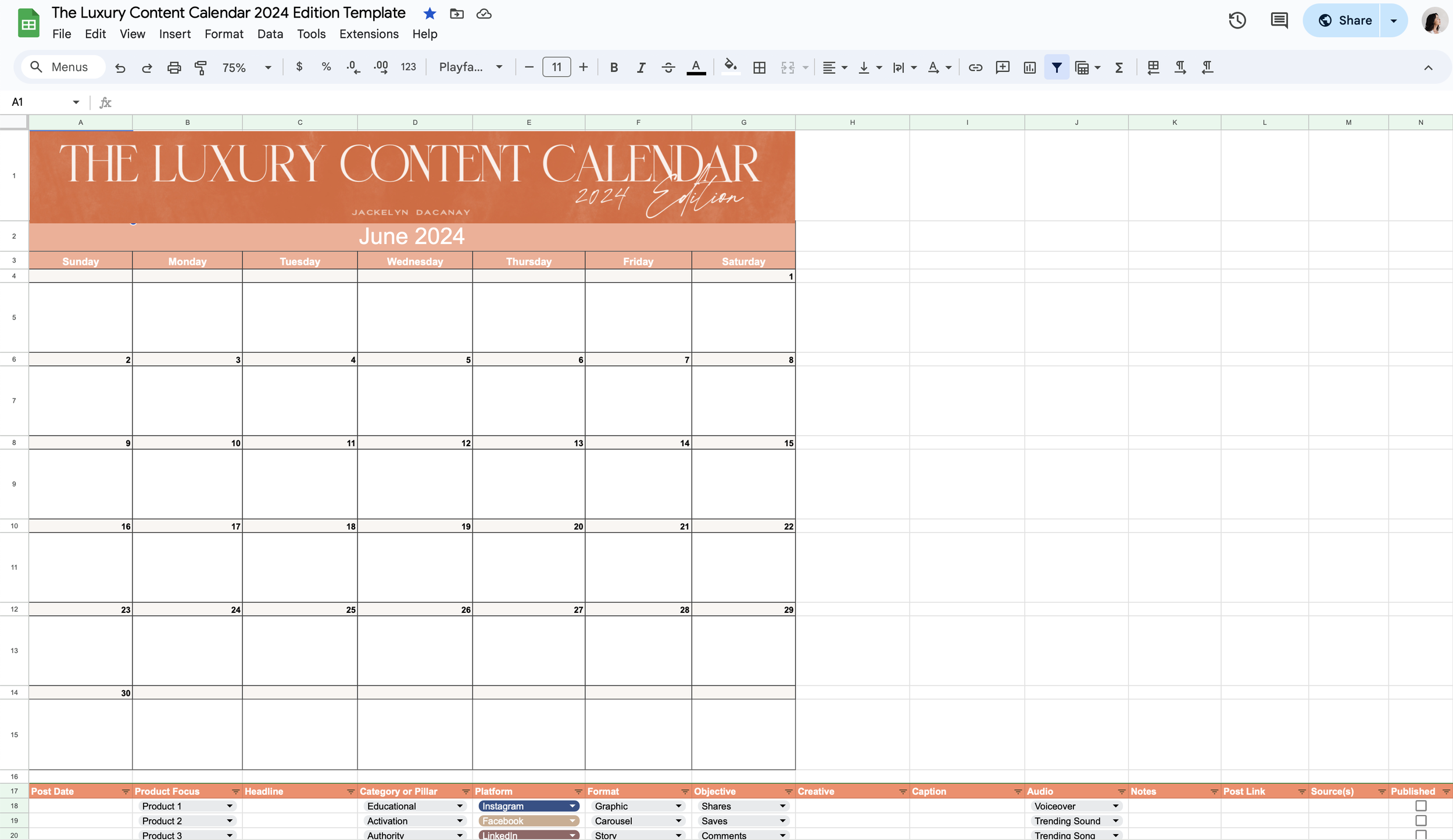Screen dimensions: 1453x840
Task: Open the Instagram platform dropdown
Action: point(572,806)
